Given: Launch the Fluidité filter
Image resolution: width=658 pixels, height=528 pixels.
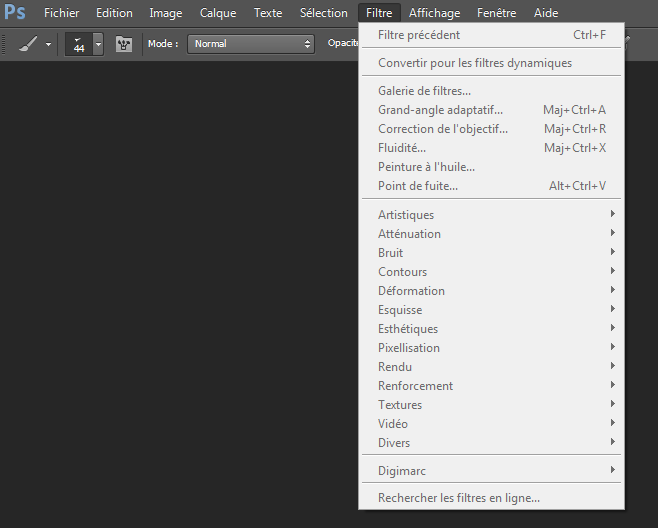Looking at the screenshot, I should click(491, 148).
